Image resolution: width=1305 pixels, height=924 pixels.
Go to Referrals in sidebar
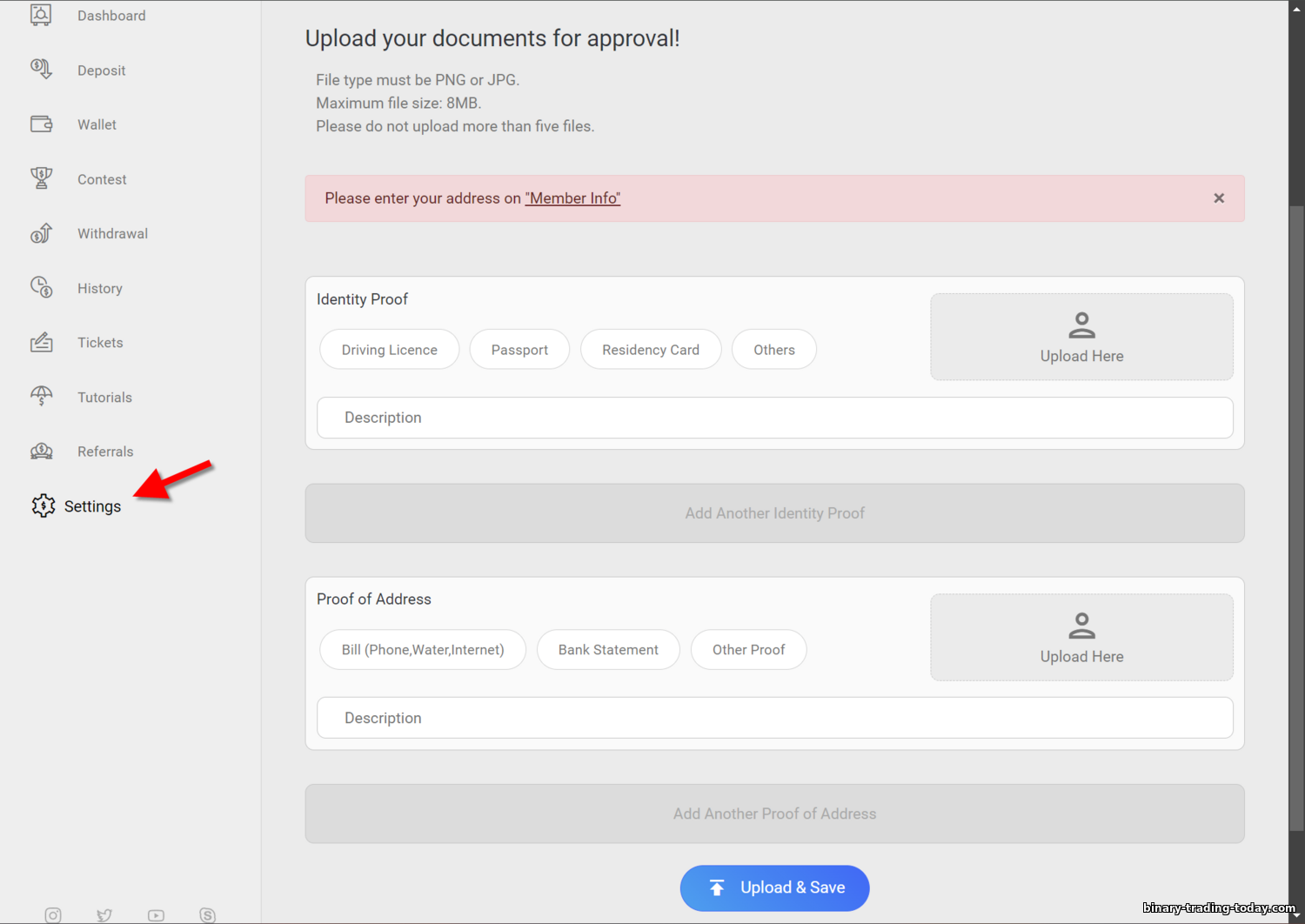click(105, 452)
